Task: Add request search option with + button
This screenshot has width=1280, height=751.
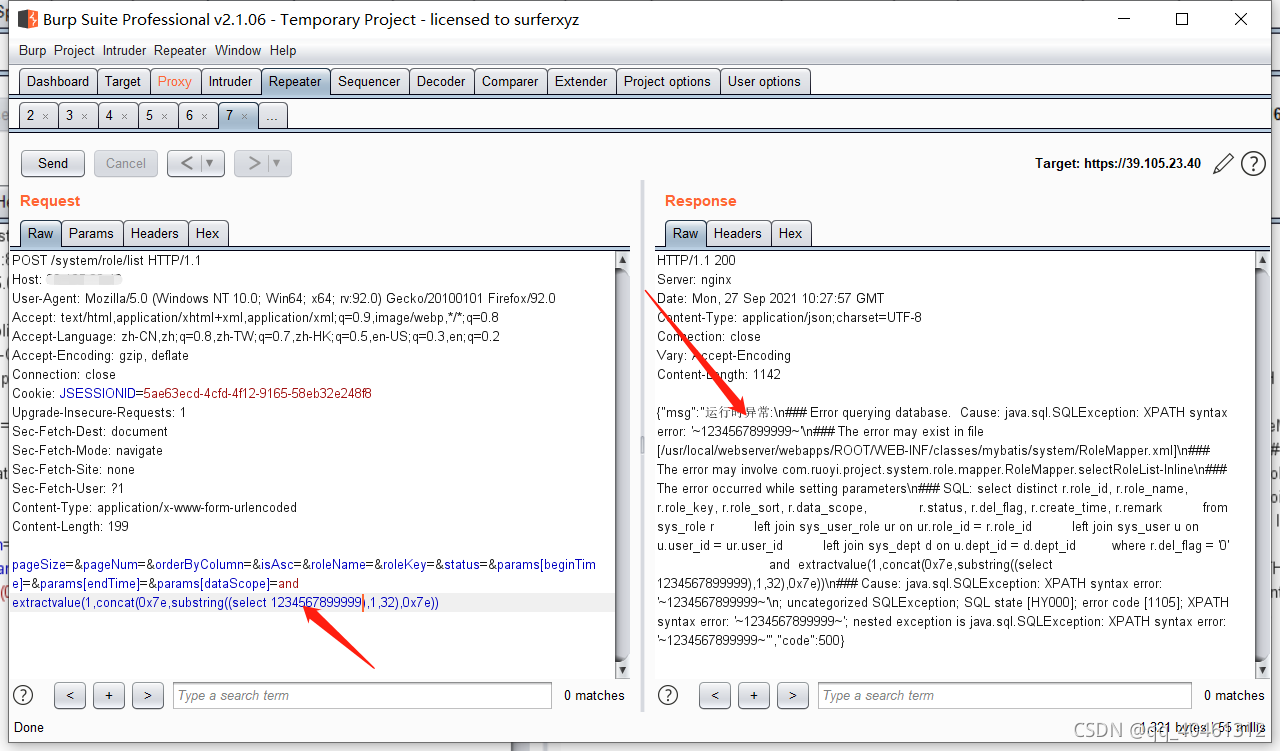Action: pos(109,695)
